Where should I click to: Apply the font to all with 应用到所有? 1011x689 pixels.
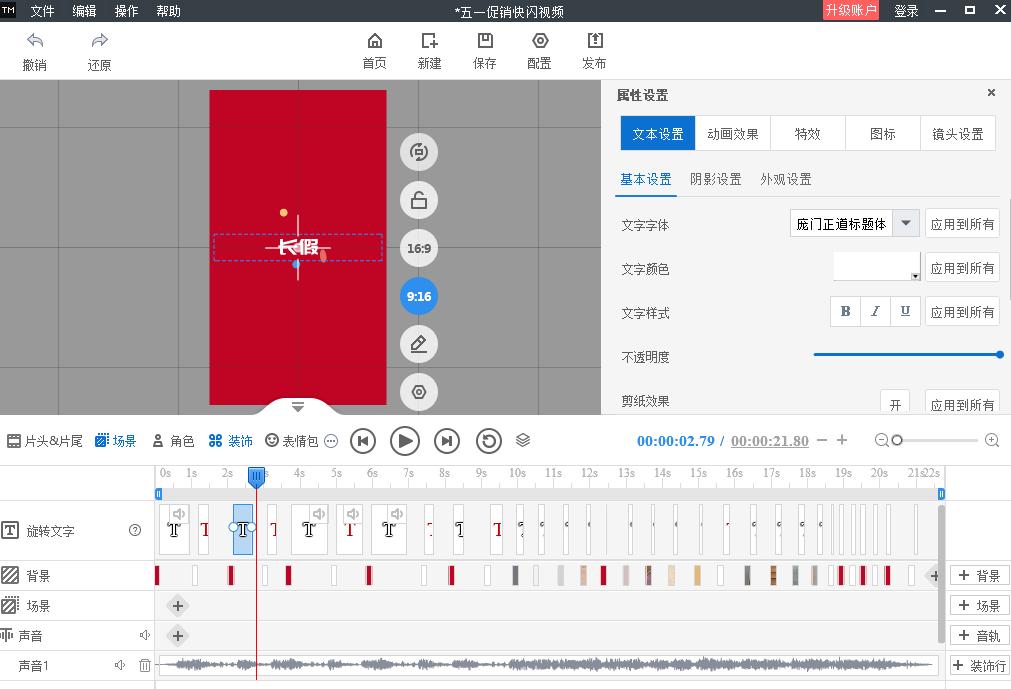tap(962, 223)
